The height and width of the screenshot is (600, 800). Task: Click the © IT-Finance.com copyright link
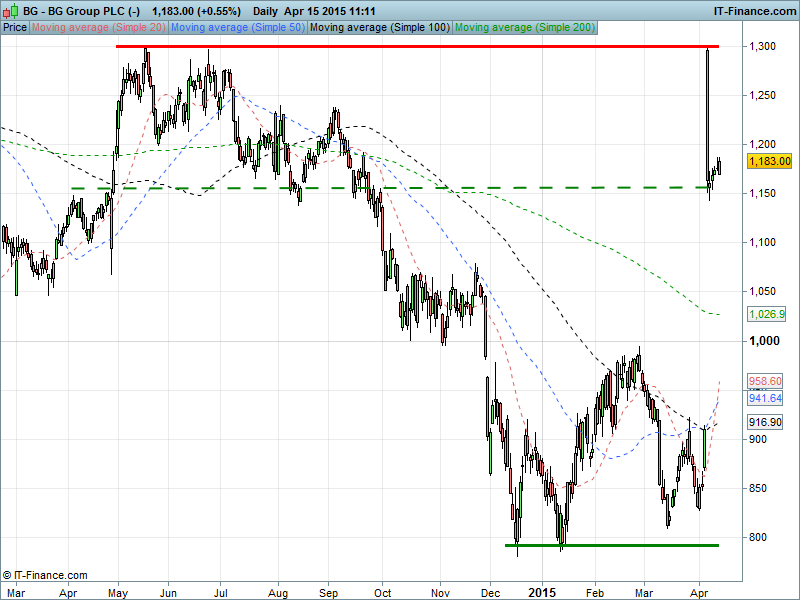(x=45, y=575)
